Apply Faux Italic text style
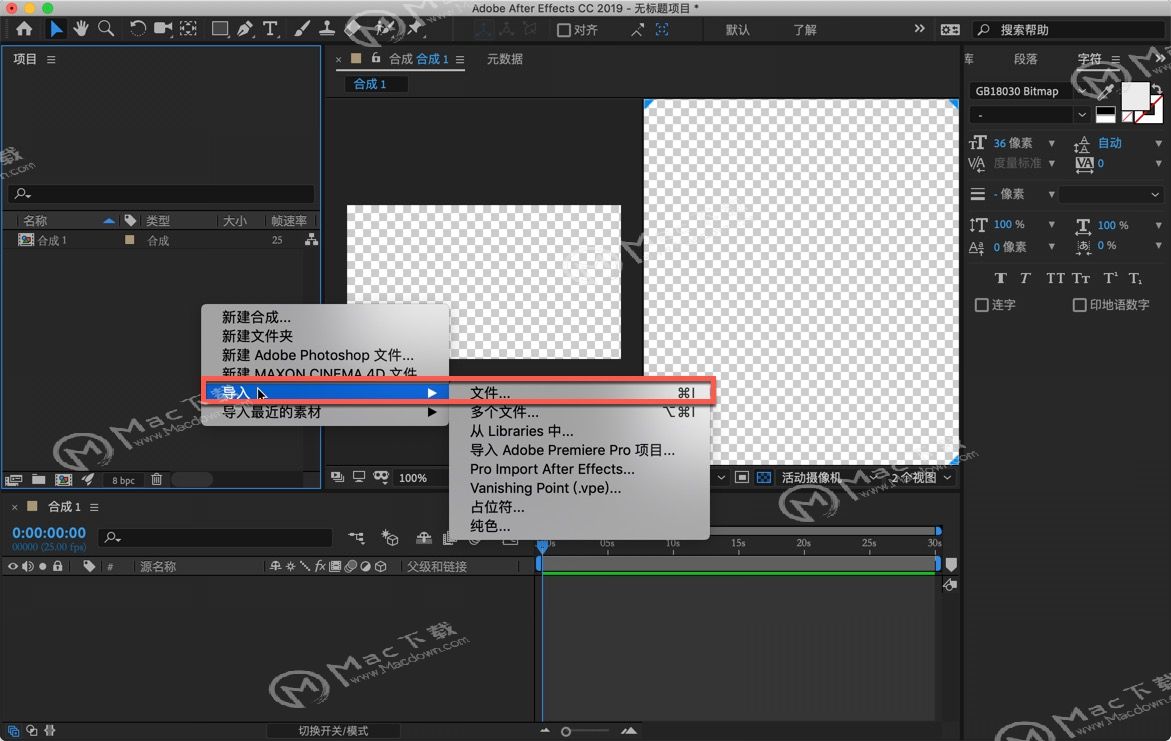Viewport: 1171px width, 741px height. pyautogui.click(x=1025, y=279)
